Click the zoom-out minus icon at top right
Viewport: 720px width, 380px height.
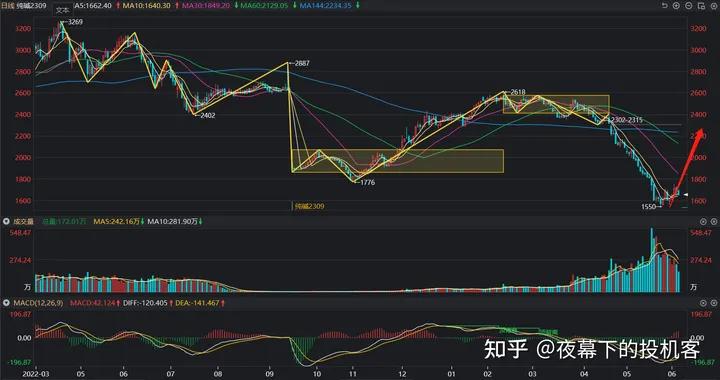(x=688, y=6)
